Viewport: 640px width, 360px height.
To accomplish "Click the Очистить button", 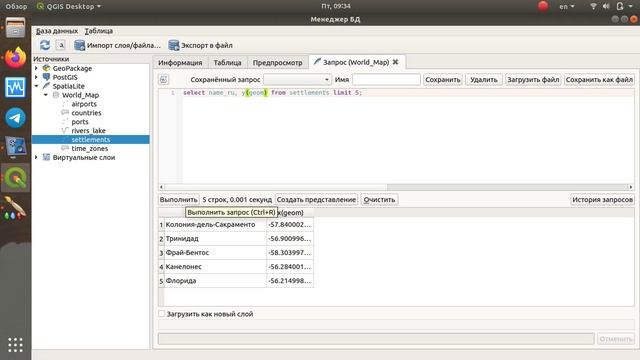I will [379, 200].
